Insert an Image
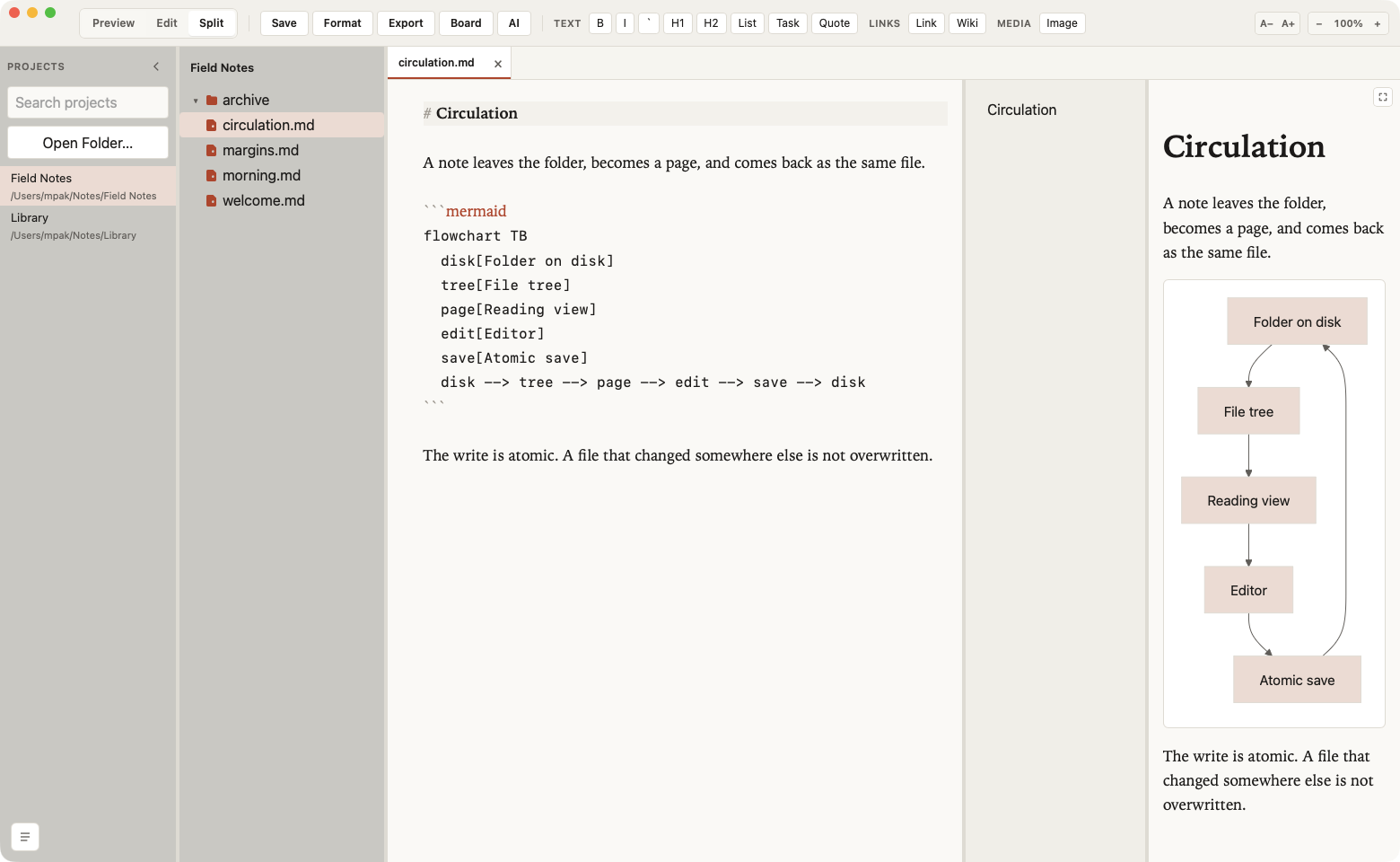Image resolution: width=1400 pixels, height=862 pixels. [1062, 23]
